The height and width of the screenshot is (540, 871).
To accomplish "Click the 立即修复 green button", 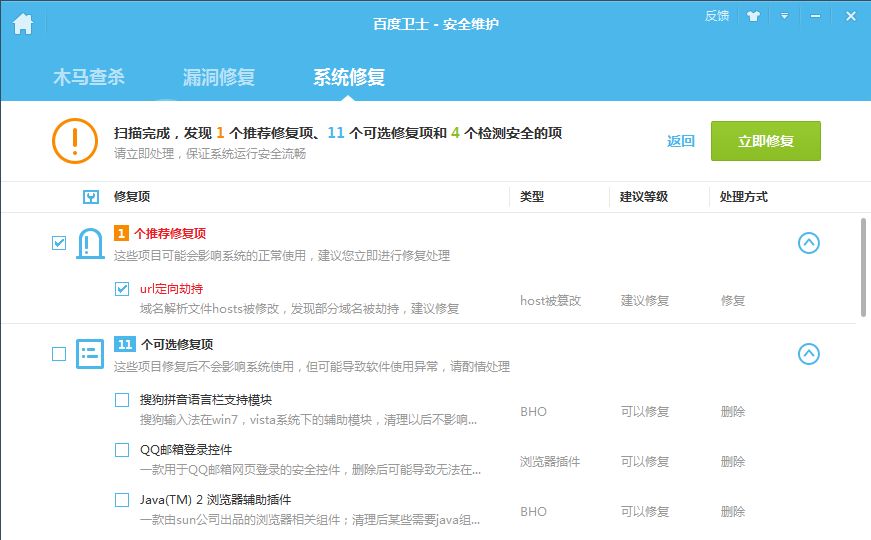I will [765, 141].
